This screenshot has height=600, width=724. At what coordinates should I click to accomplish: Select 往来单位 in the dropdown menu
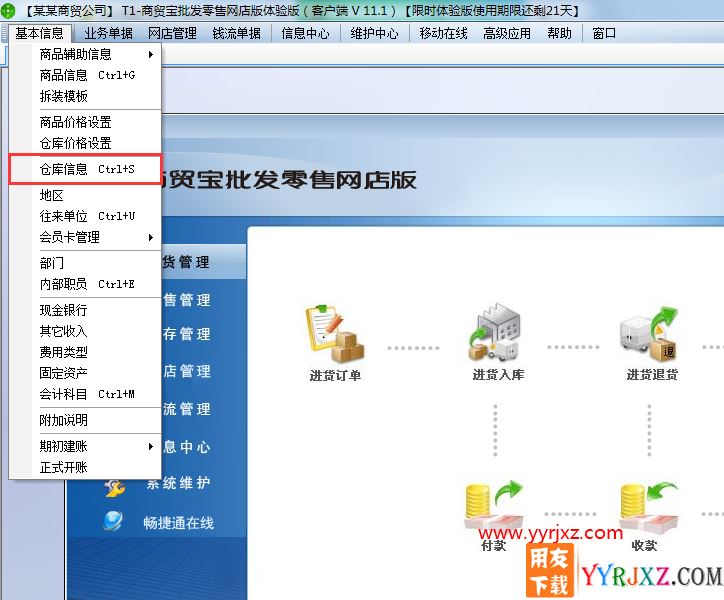(84, 216)
